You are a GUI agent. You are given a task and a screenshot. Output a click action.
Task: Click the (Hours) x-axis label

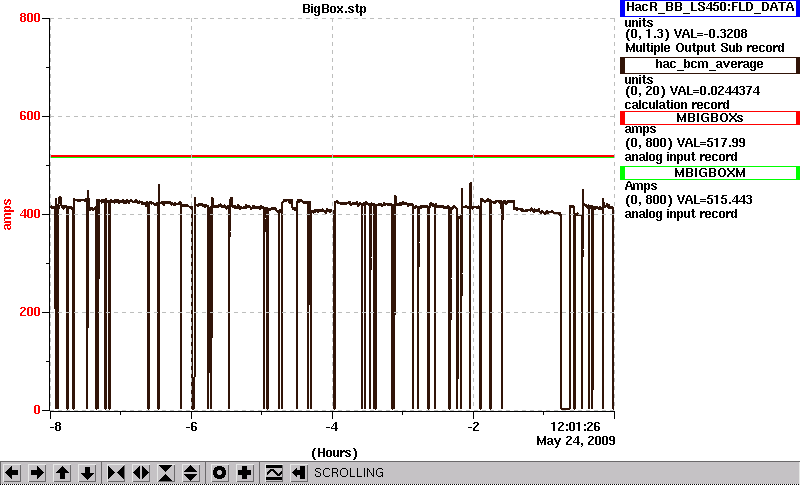pos(334,452)
